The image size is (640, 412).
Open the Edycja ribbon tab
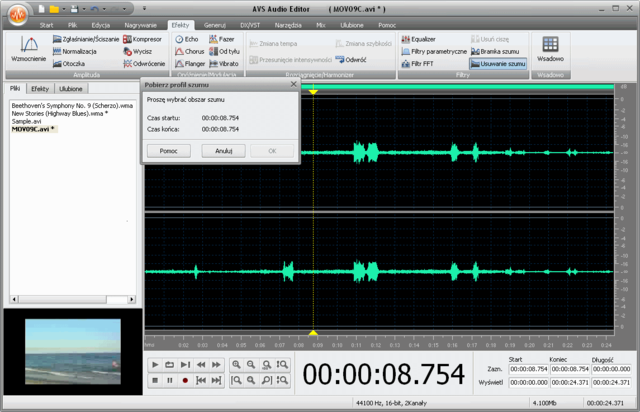[100, 25]
